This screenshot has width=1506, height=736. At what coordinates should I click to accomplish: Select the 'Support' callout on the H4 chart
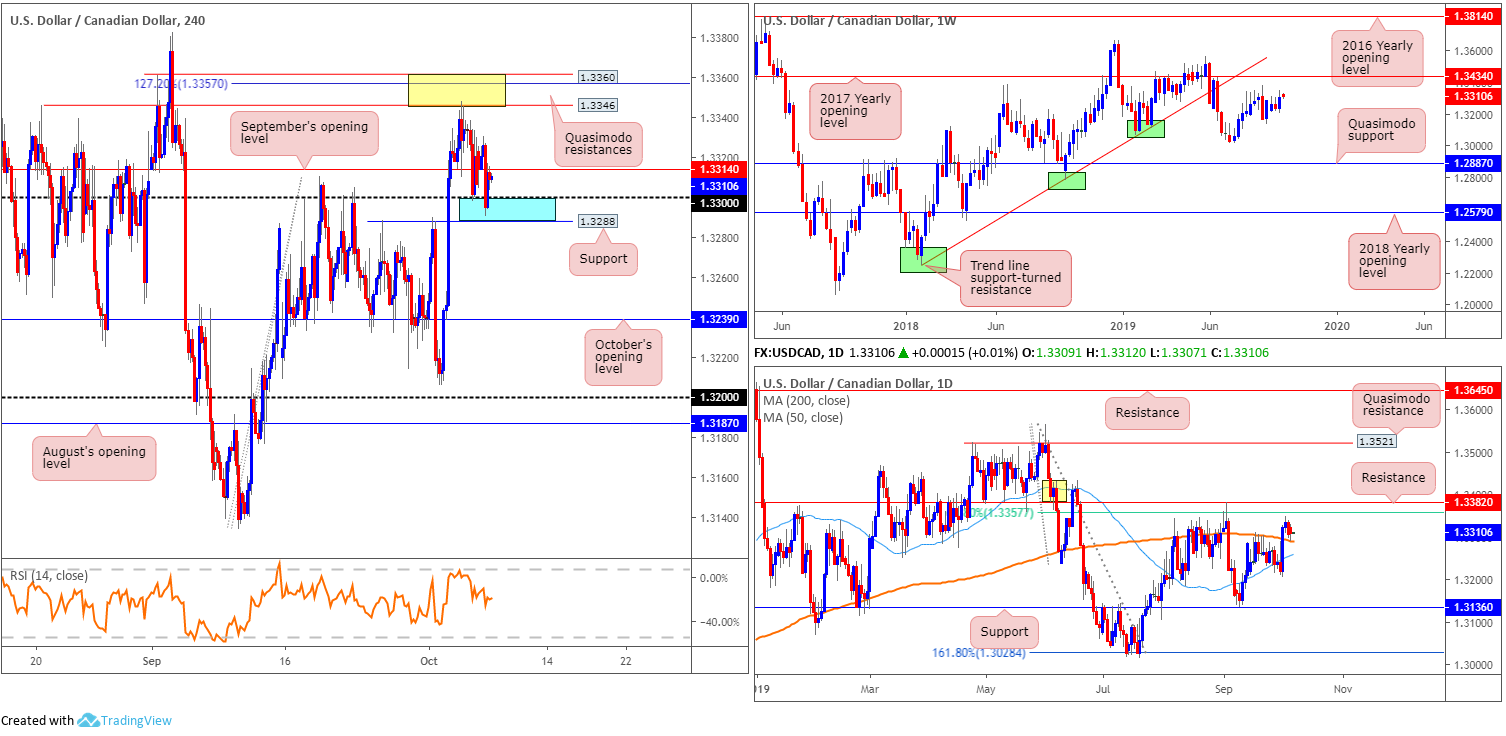pyautogui.click(x=603, y=258)
